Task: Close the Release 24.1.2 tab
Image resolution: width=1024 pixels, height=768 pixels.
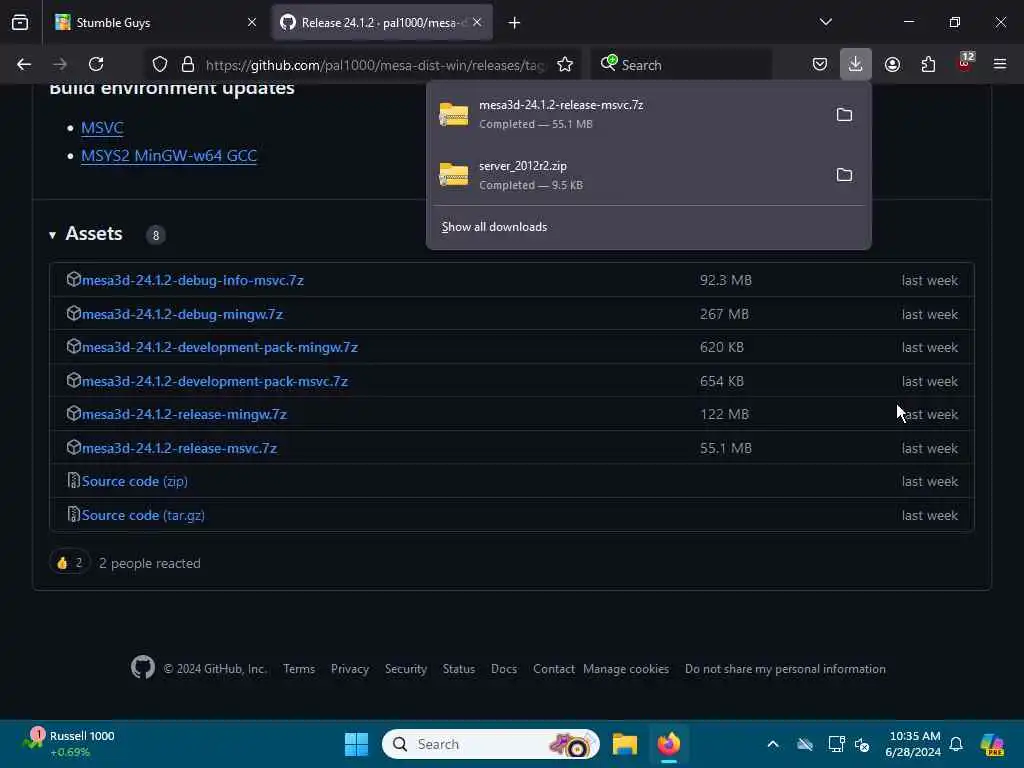Action: [477, 22]
